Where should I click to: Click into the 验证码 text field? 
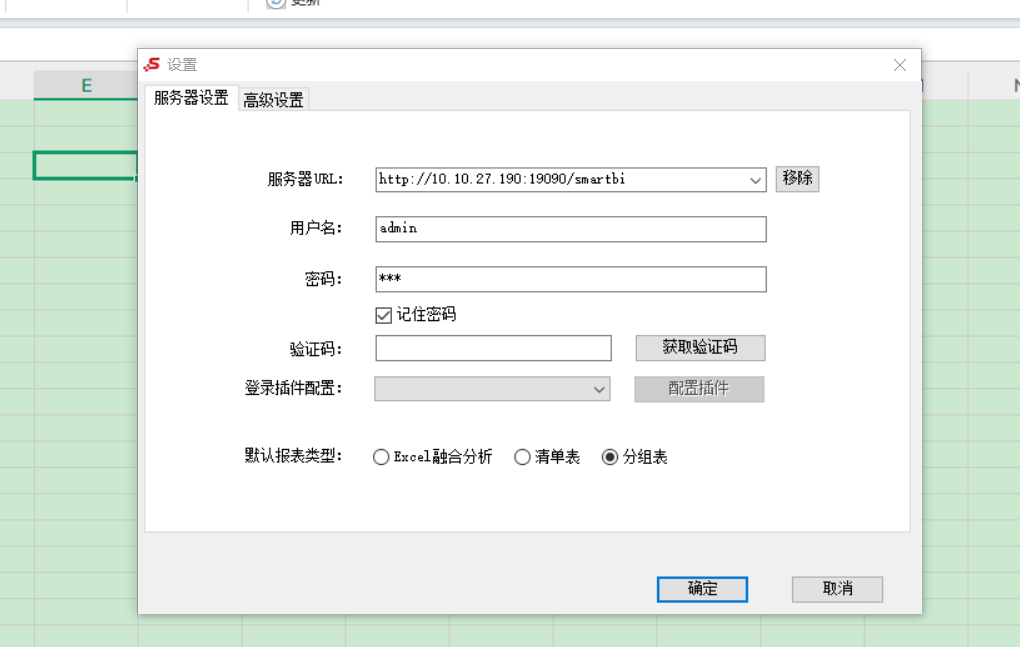tap(493, 348)
